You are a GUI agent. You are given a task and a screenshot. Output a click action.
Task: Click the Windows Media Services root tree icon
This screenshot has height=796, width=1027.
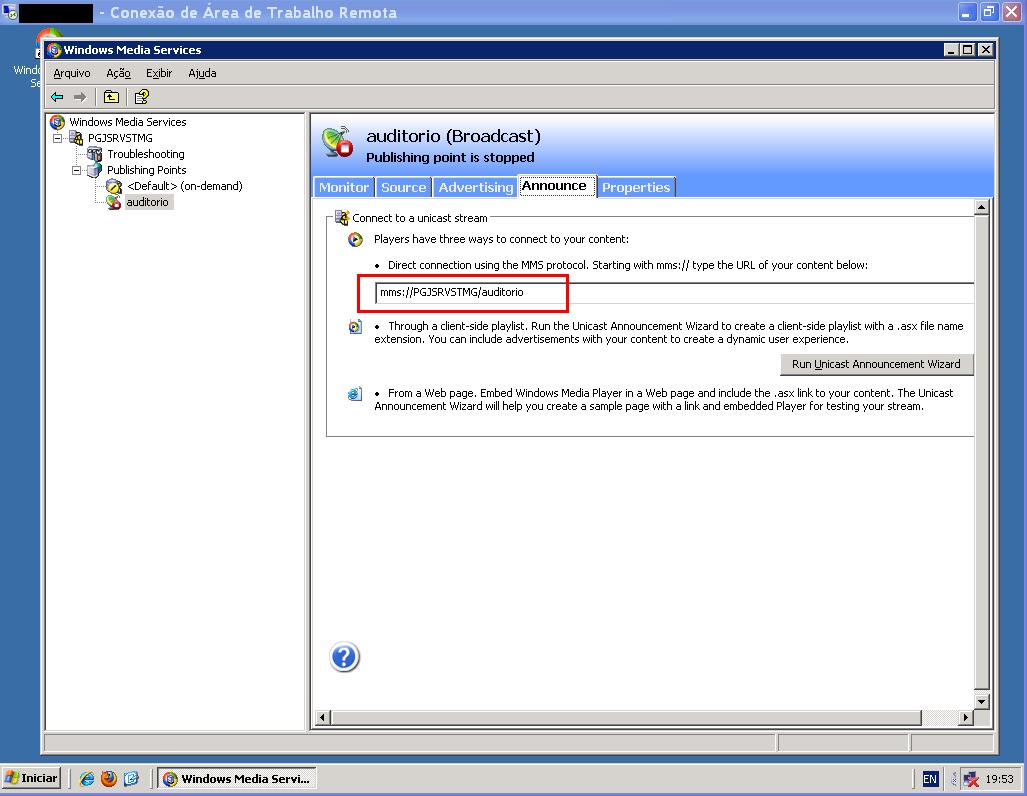[58, 122]
